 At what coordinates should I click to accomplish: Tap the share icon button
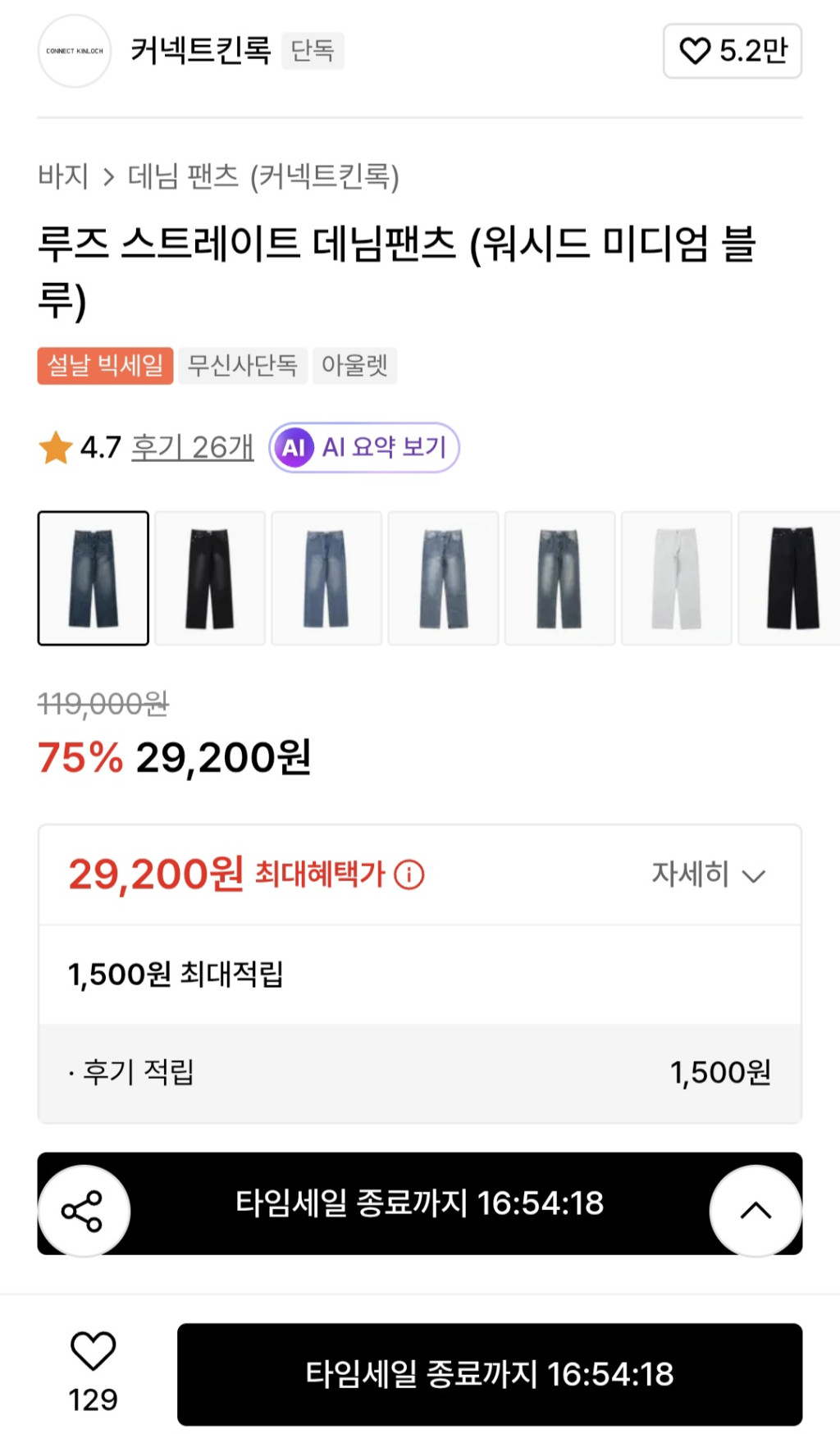(83, 1211)
